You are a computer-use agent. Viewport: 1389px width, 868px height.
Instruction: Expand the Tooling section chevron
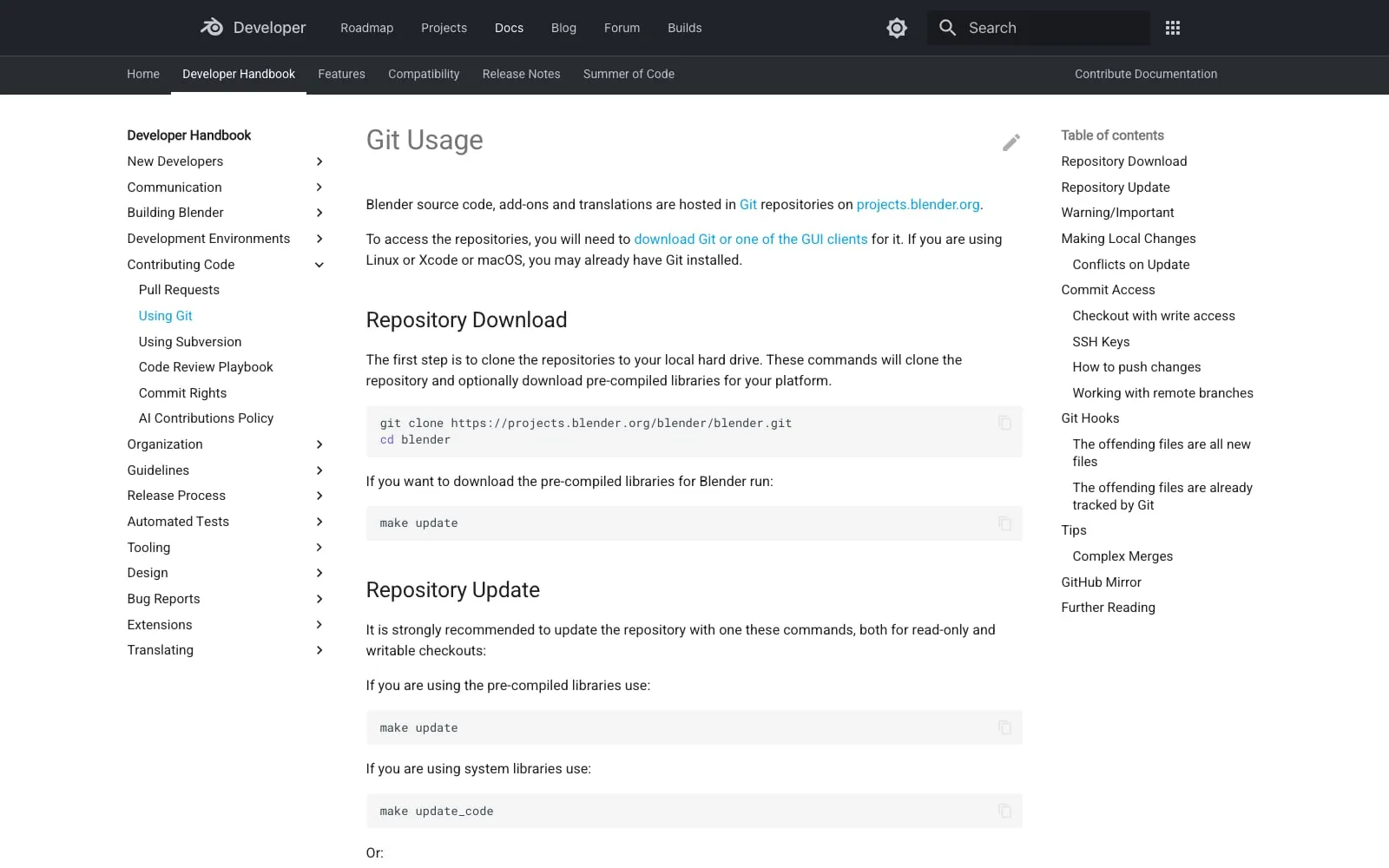click(x=319, y=548)
